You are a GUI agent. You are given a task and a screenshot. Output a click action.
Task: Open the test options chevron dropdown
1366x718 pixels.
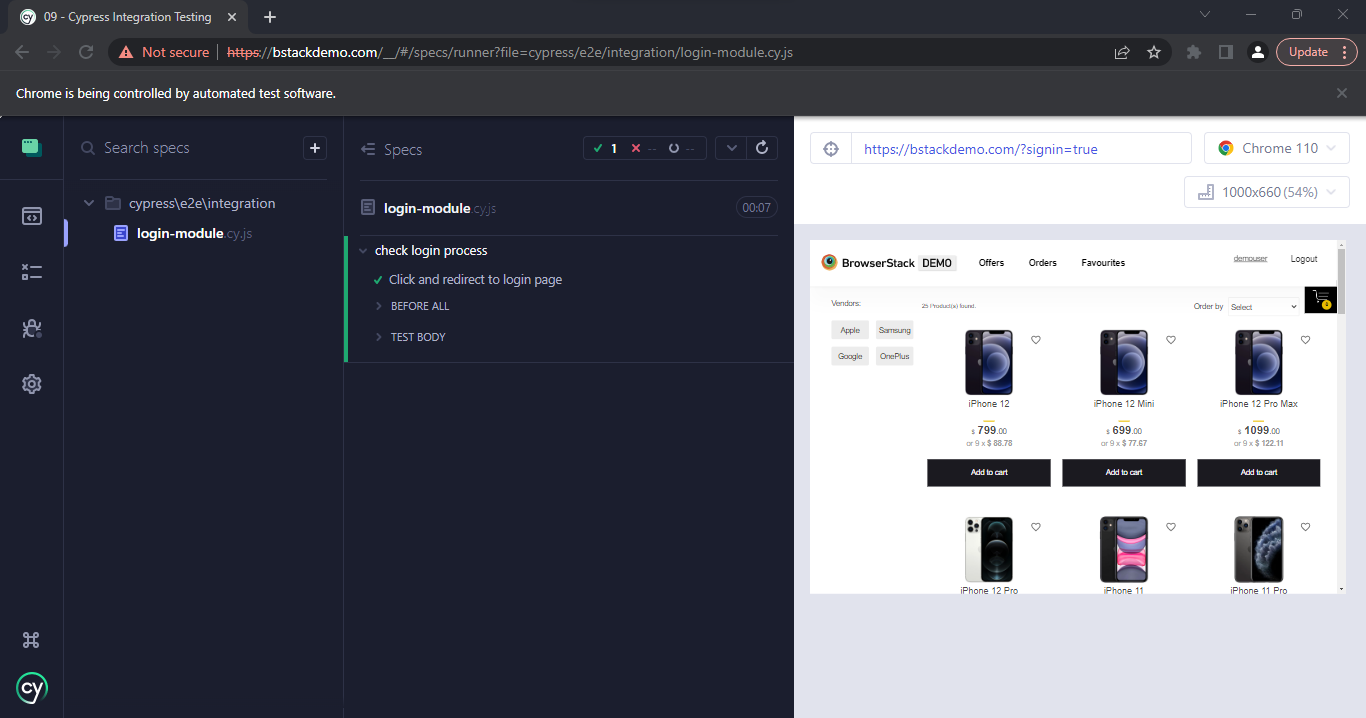(732, 148)
